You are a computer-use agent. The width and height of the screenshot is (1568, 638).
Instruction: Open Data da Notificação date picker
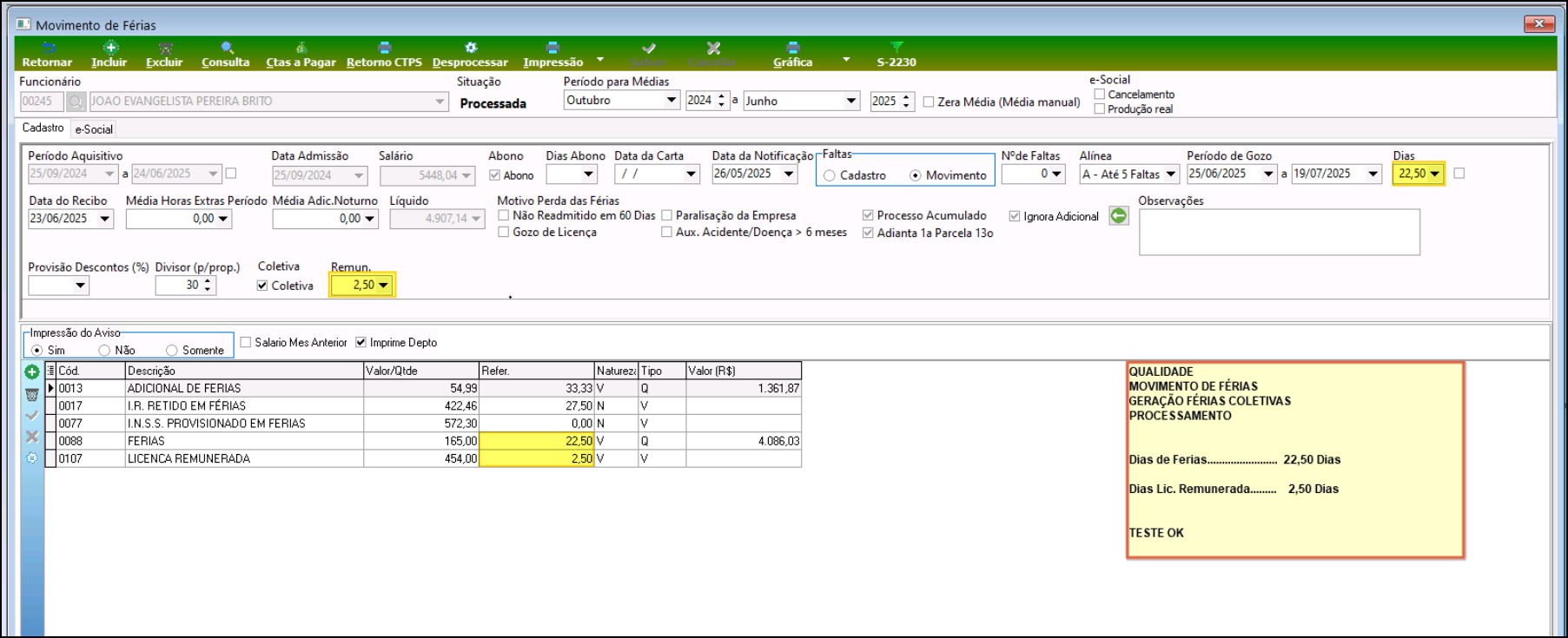click(x=789, y=174)
